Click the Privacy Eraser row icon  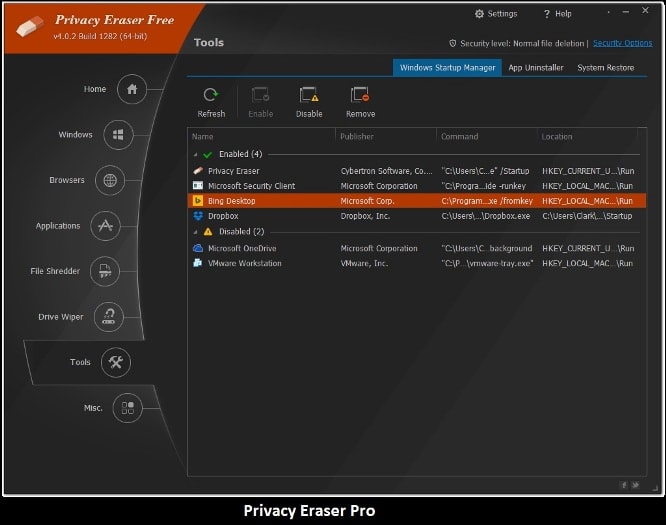click(x=198, y=171)
